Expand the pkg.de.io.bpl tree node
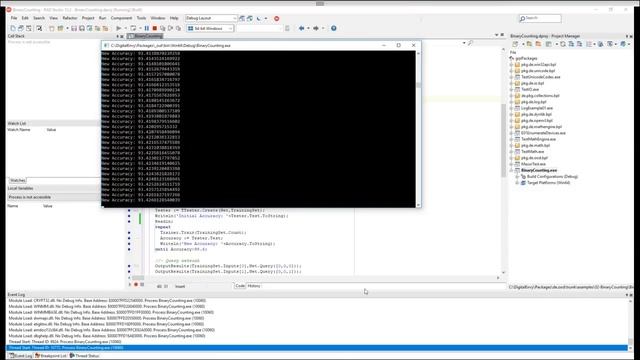This screenshot has height=360, width=640. coord(511,83)
